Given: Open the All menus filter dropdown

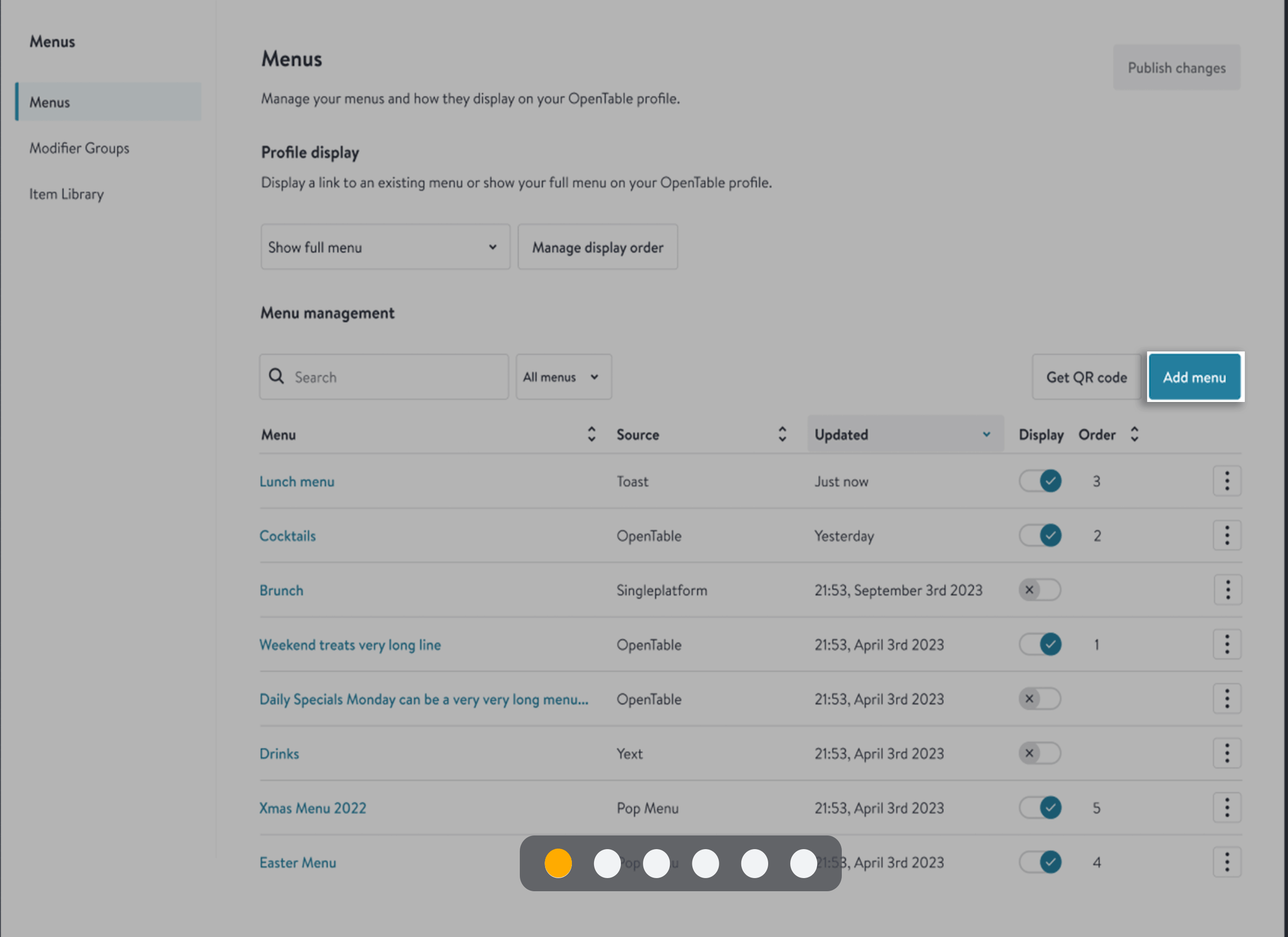Looking at the screenshot, I should click(563, 377).
